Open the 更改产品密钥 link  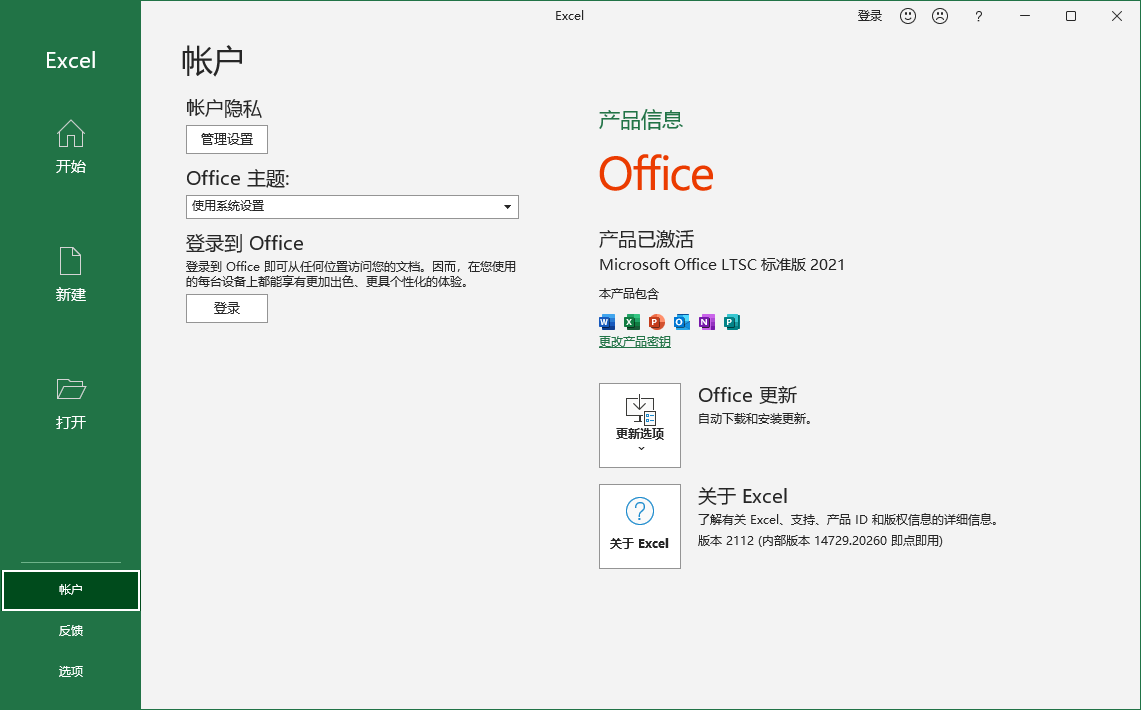tap(635, 342)
